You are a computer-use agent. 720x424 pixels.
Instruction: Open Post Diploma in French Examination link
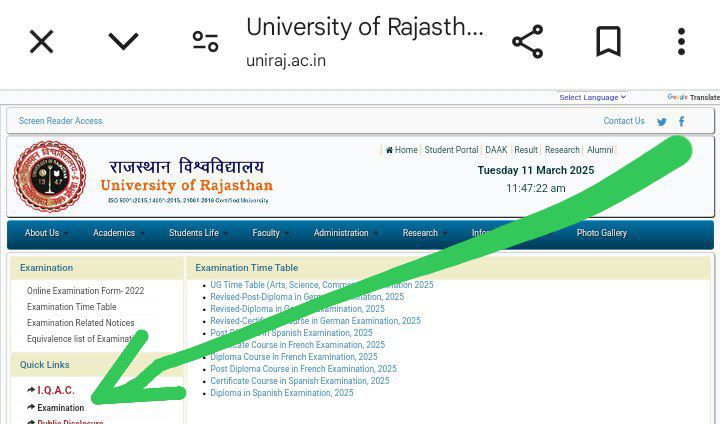[303, 369]
